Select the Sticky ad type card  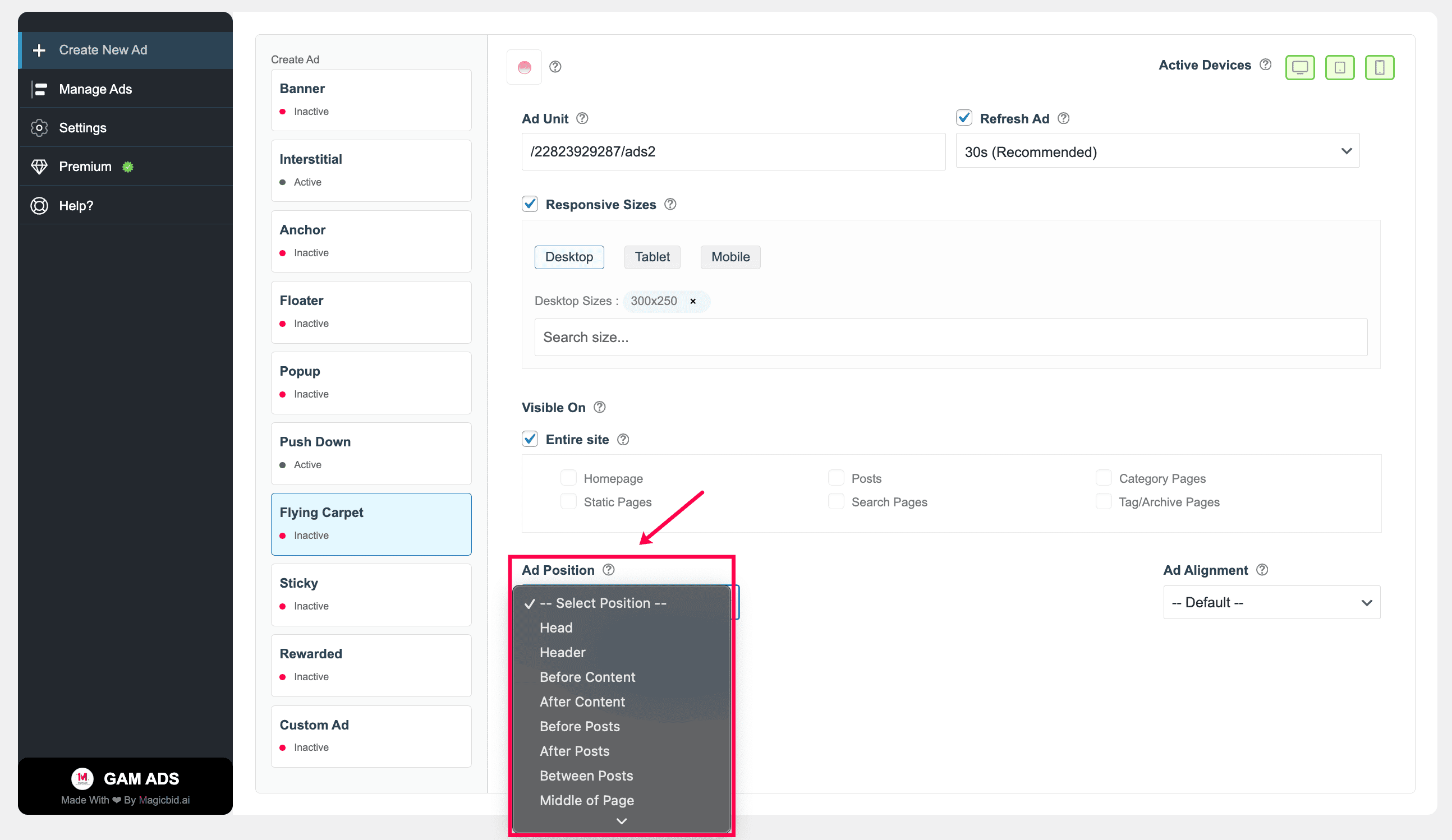tap(371, 595)
